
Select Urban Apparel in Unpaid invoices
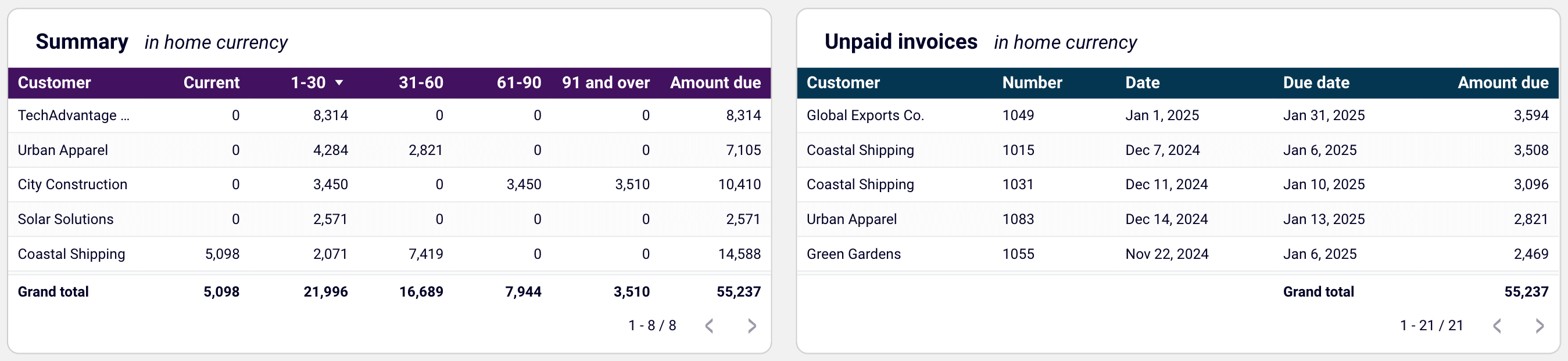pyautogui.click(x=851, y=219)
